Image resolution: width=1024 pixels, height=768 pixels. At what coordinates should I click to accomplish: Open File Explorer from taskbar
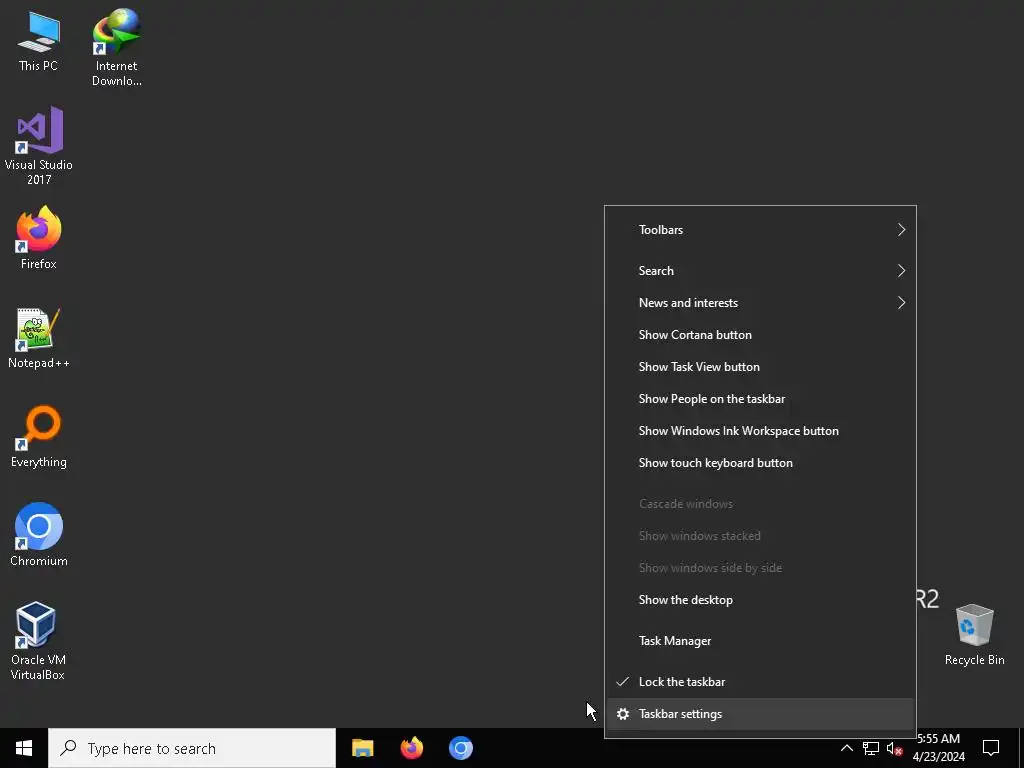point(362,748)
